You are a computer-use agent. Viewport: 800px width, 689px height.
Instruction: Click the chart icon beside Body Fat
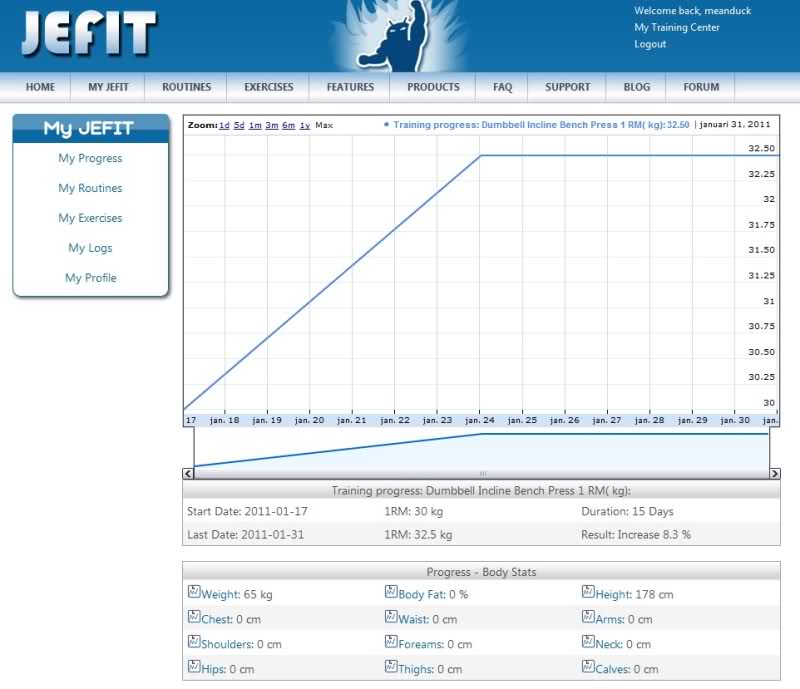tap(391, 593)
